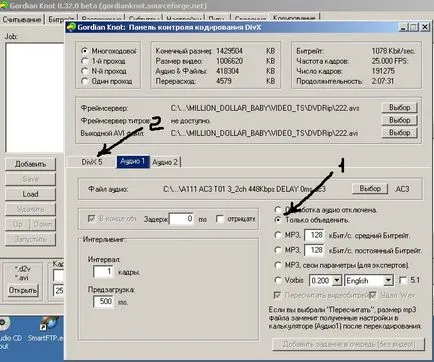The image size is (434, 362).
Task: Click the Job list box
Action: click(35, 98)
